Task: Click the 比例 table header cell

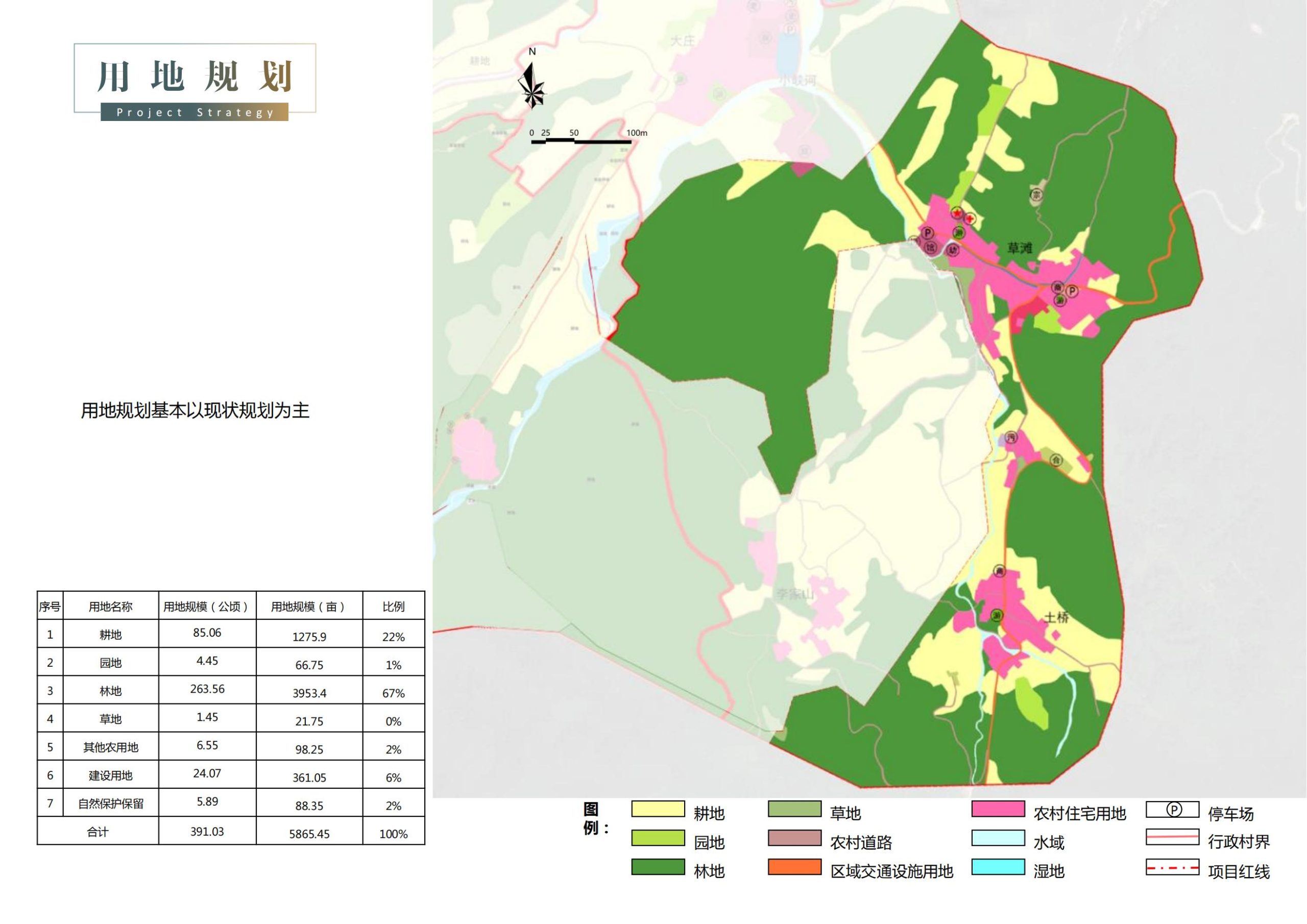Action: [393, 606]
